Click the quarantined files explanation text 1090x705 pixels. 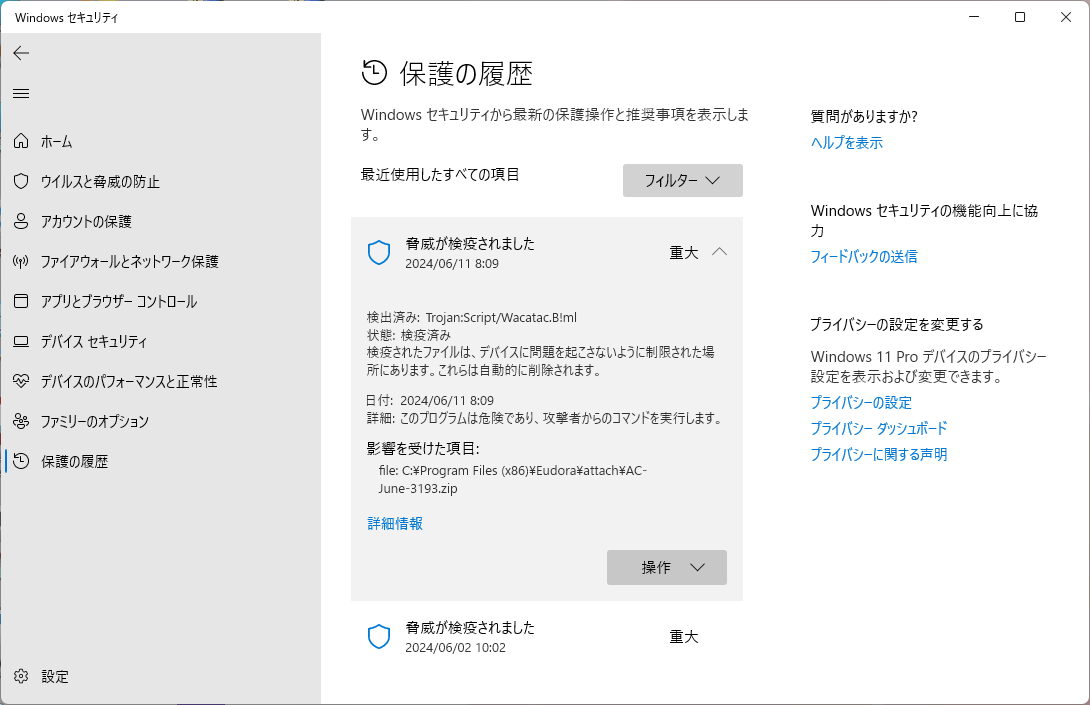point(540,361)
